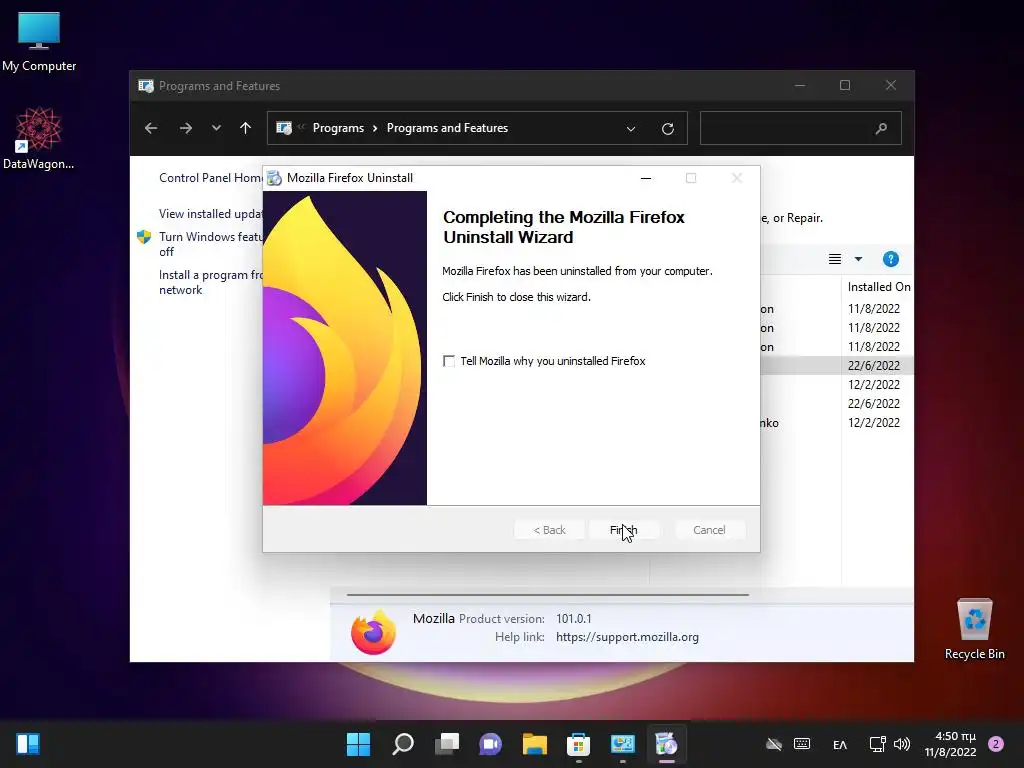The width and height of the screenshot is (1024, 768).
Task: Open 'View installed updates' link
Action: [211, 214]
